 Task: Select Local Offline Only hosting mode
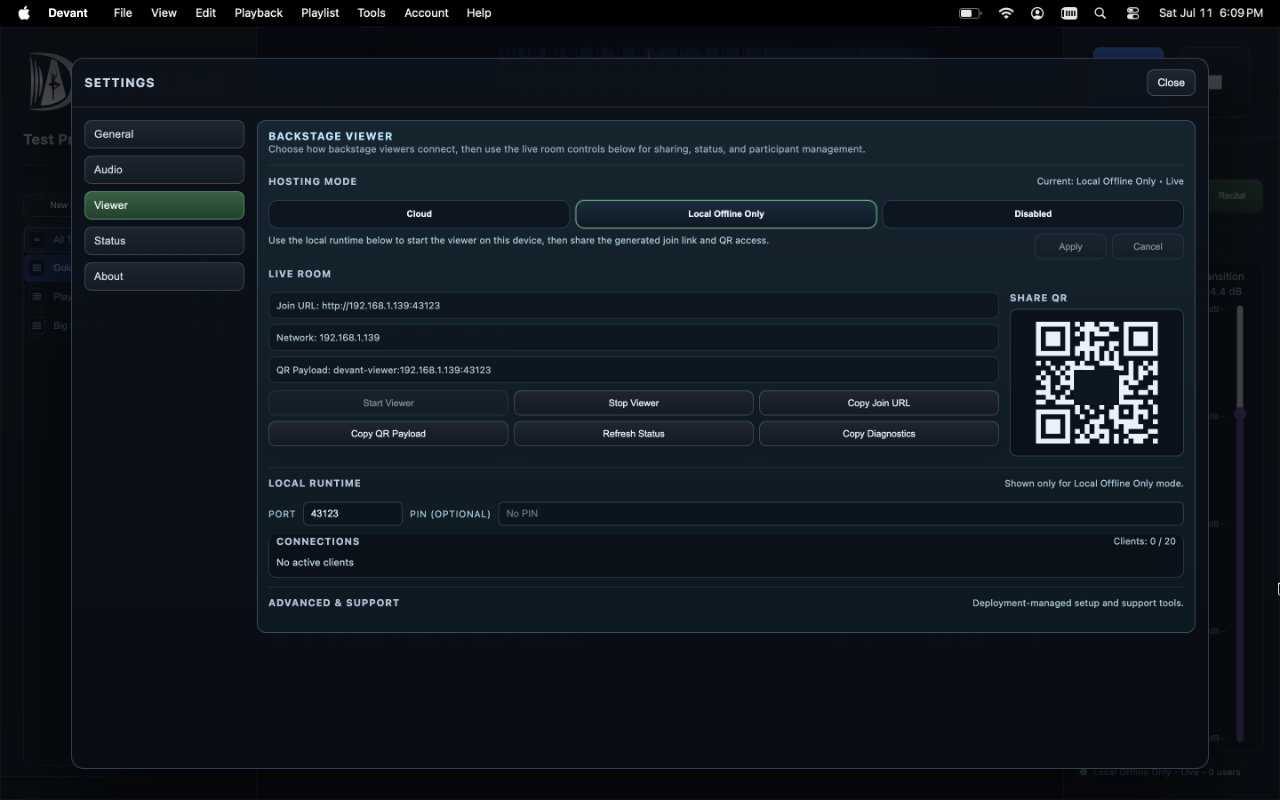pos(726,214)
